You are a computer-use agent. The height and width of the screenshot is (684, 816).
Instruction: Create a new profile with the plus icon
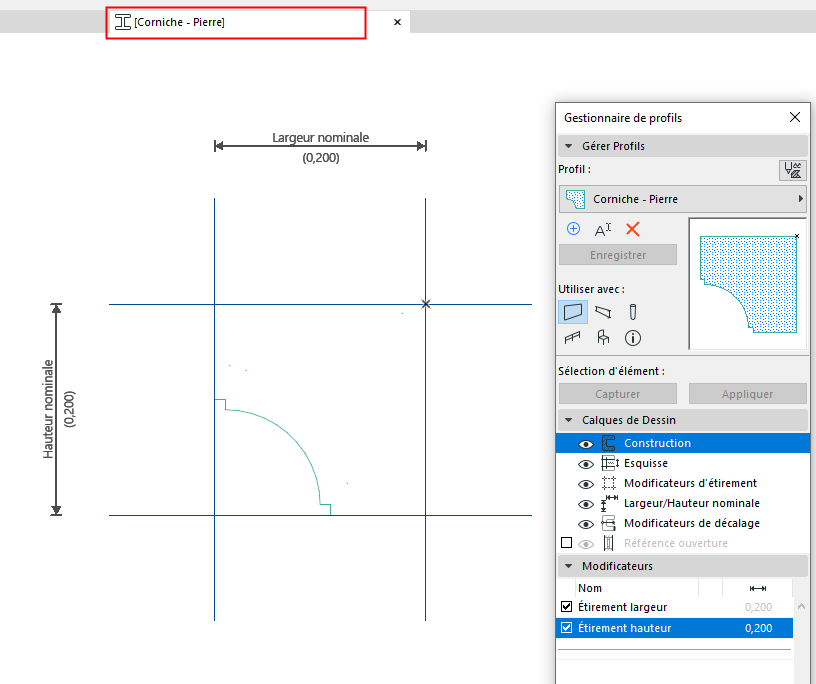click(x=573, y=229)
